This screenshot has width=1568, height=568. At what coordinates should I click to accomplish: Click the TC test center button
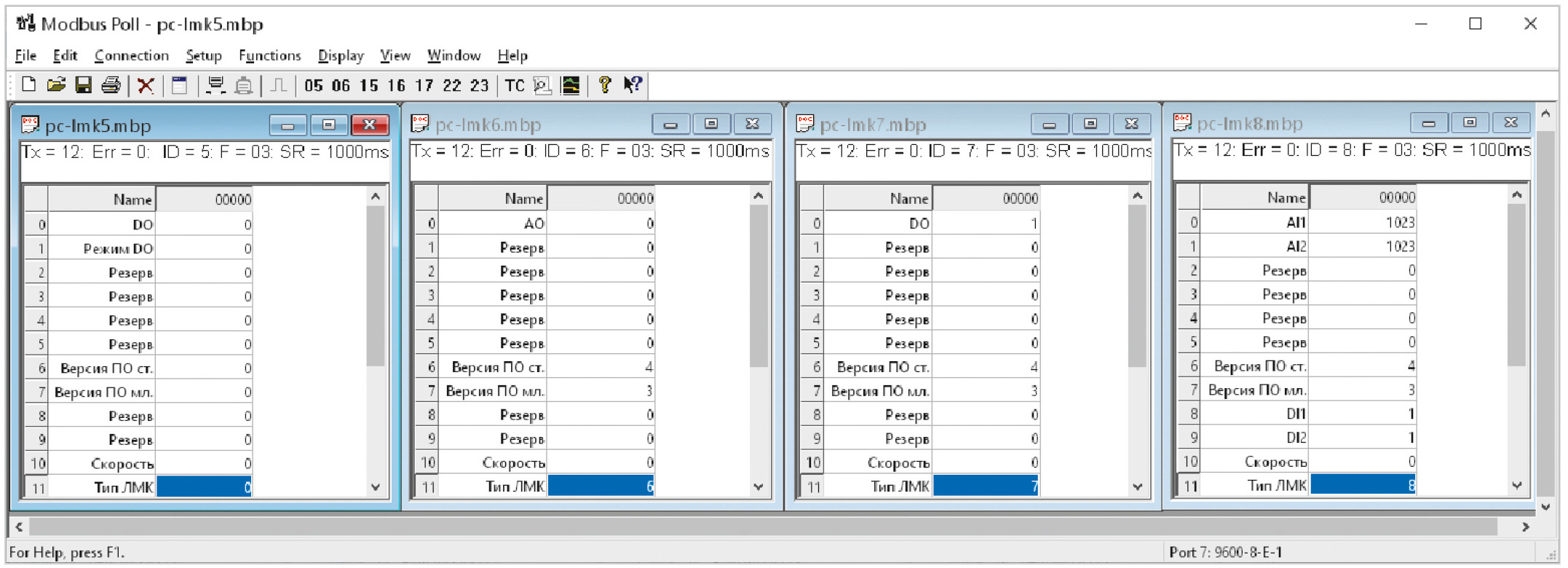pyautogui.click(x=515, y=86)
